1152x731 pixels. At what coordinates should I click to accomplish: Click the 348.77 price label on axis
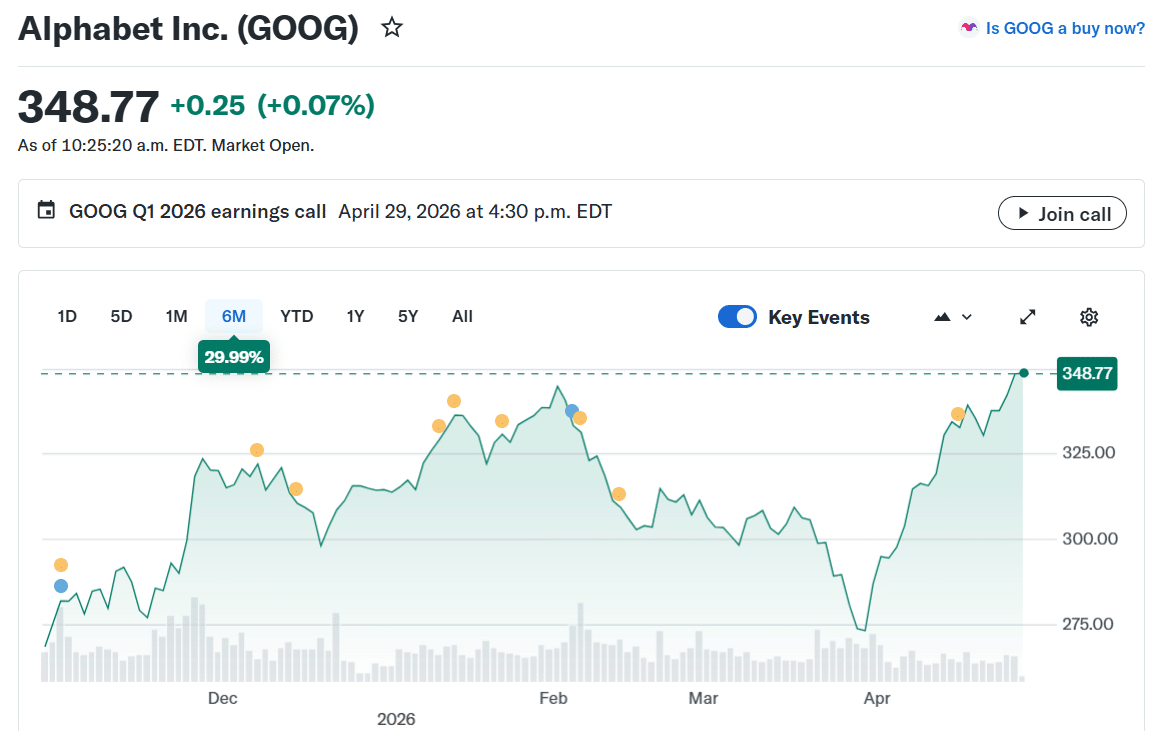click(x=1087, y=373)
